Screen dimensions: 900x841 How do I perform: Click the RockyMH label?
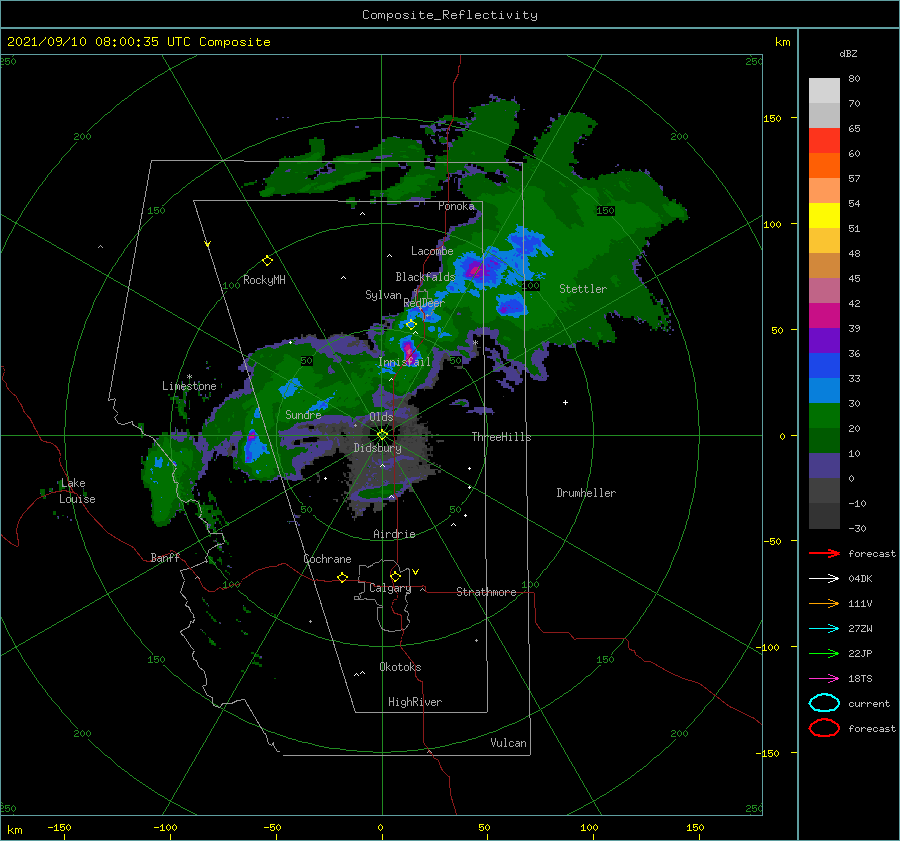coord(264,280)
